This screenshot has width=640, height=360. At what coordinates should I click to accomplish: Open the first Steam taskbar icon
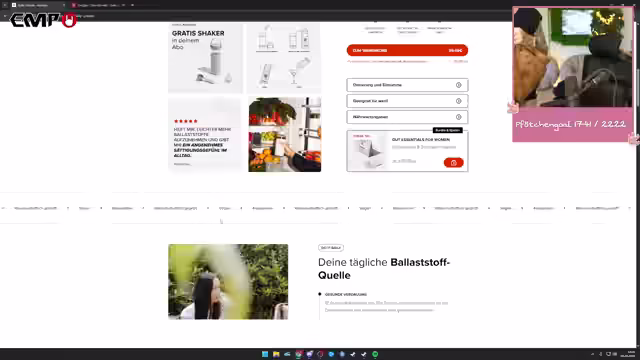(x=353, y=354)
